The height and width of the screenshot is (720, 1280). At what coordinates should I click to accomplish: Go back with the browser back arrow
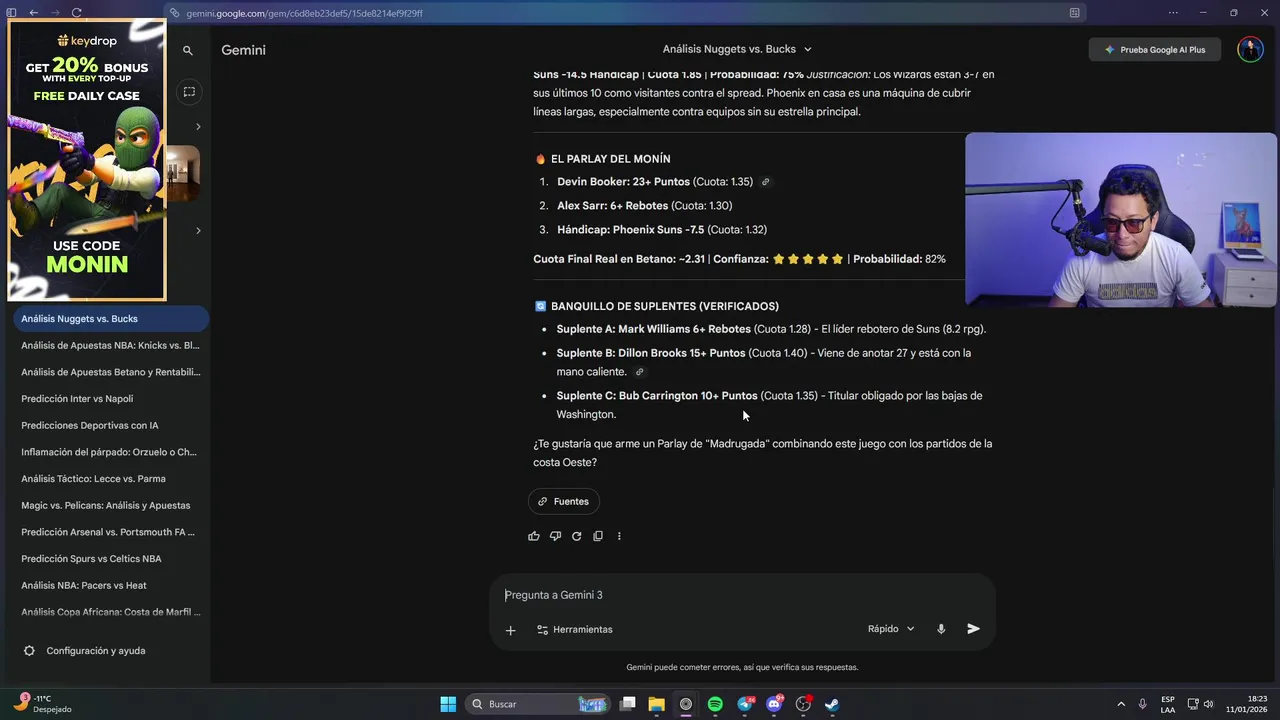tap(33, 13)
